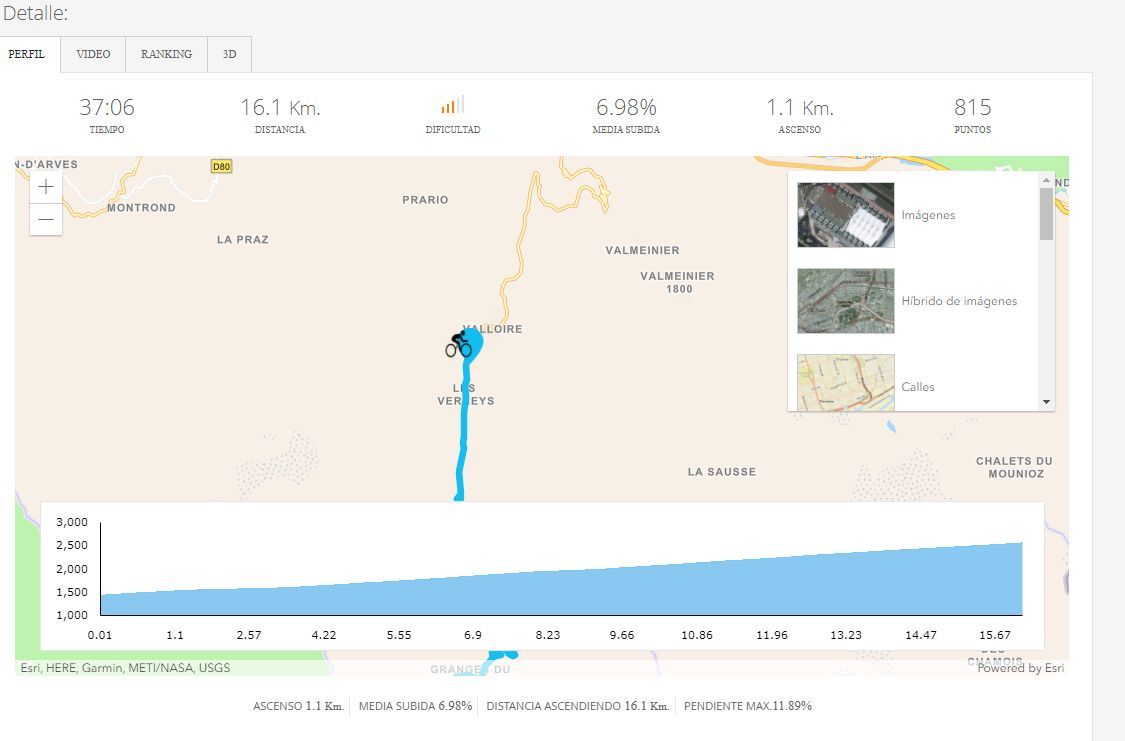Click the 815 PUNTOS value

972,108
